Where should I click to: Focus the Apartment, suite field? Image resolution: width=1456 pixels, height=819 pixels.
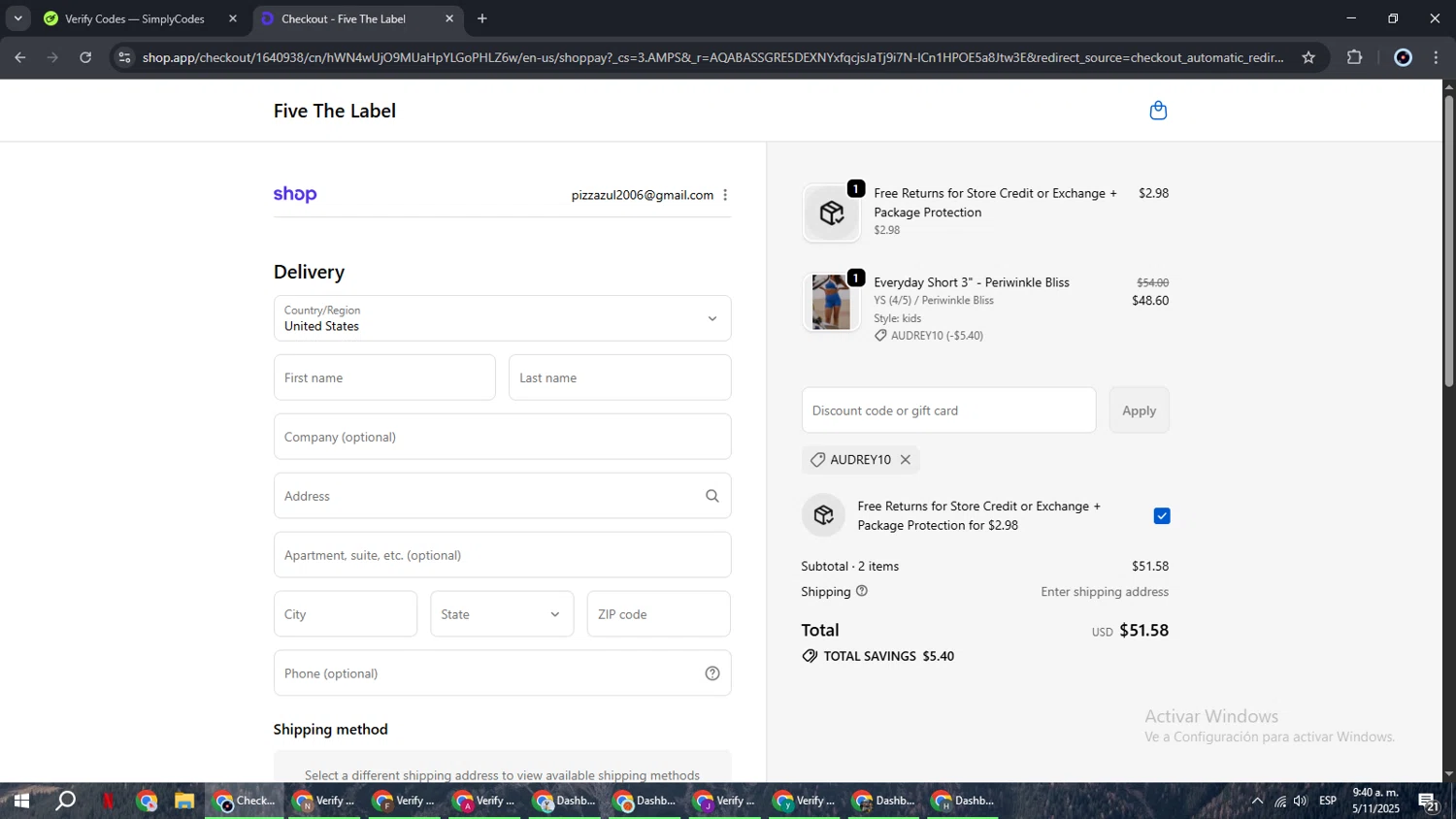(x=502, y=555)
